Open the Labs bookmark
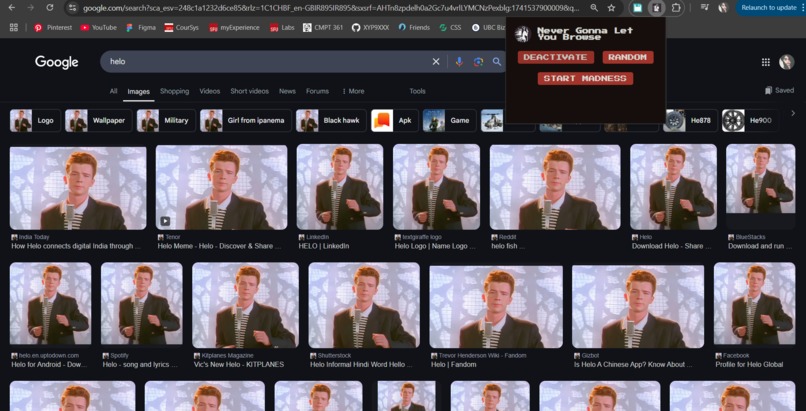Viewport: 806px width, 411px height. [x=282, y=28]
